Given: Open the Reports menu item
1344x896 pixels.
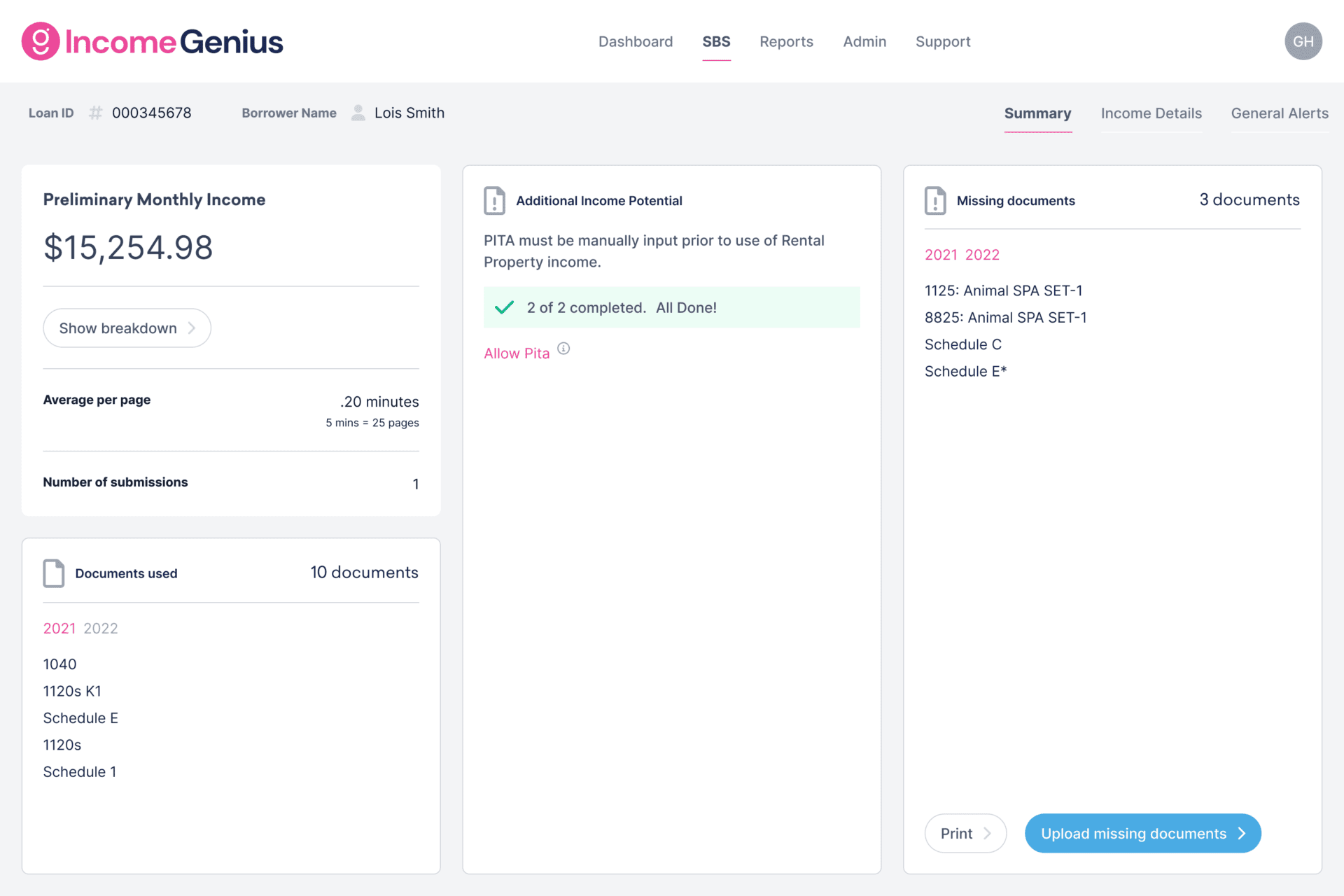Looking at the screenshot, I should tap(786, 41).
